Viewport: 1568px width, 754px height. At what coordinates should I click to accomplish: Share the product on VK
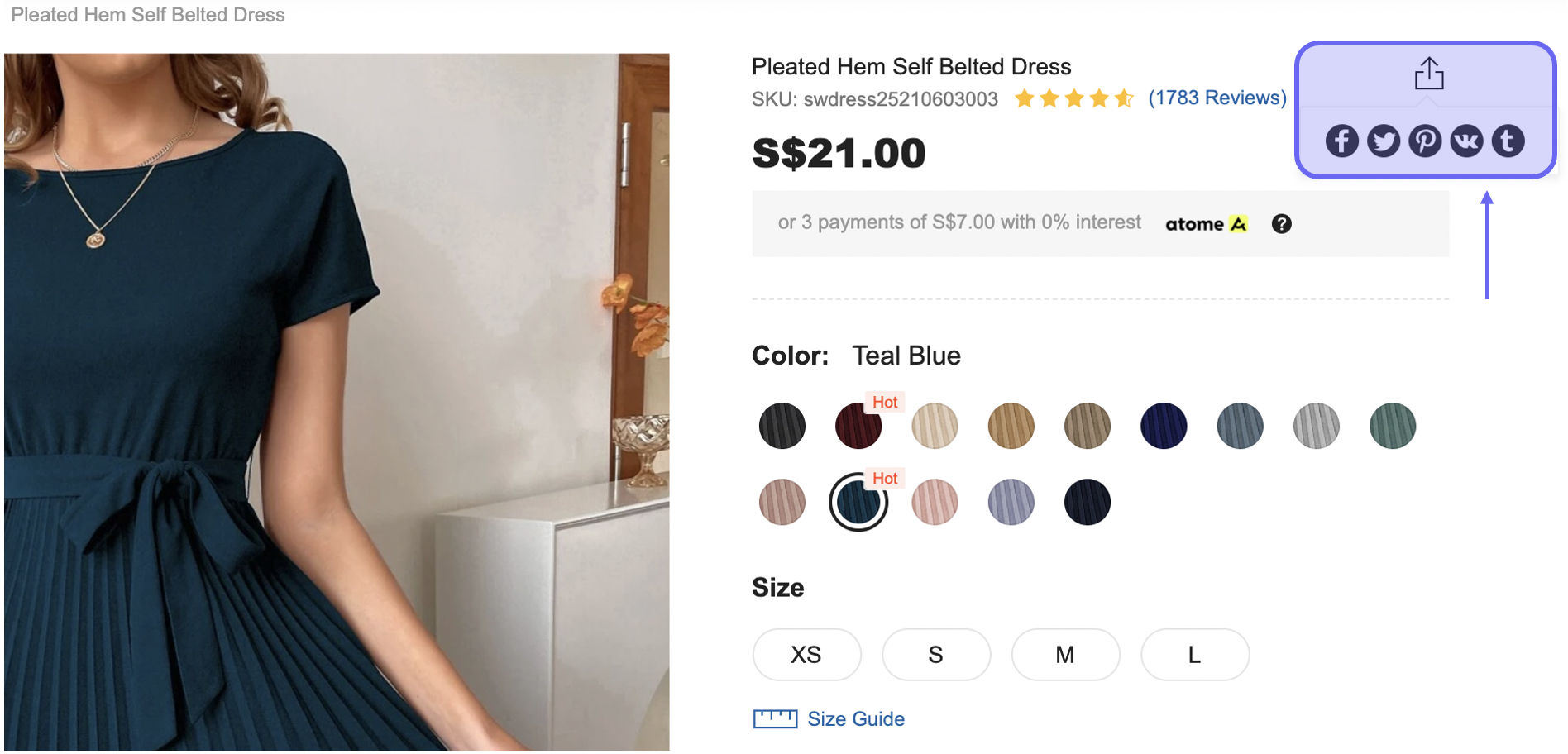click(x=1466, y=141)
